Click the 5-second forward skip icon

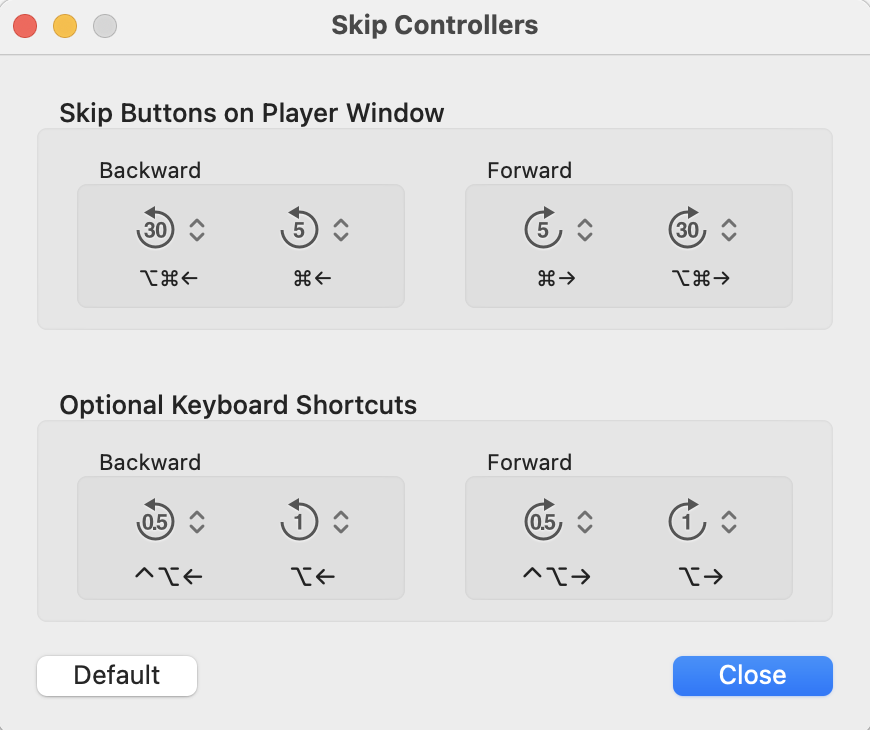(543, 227)
